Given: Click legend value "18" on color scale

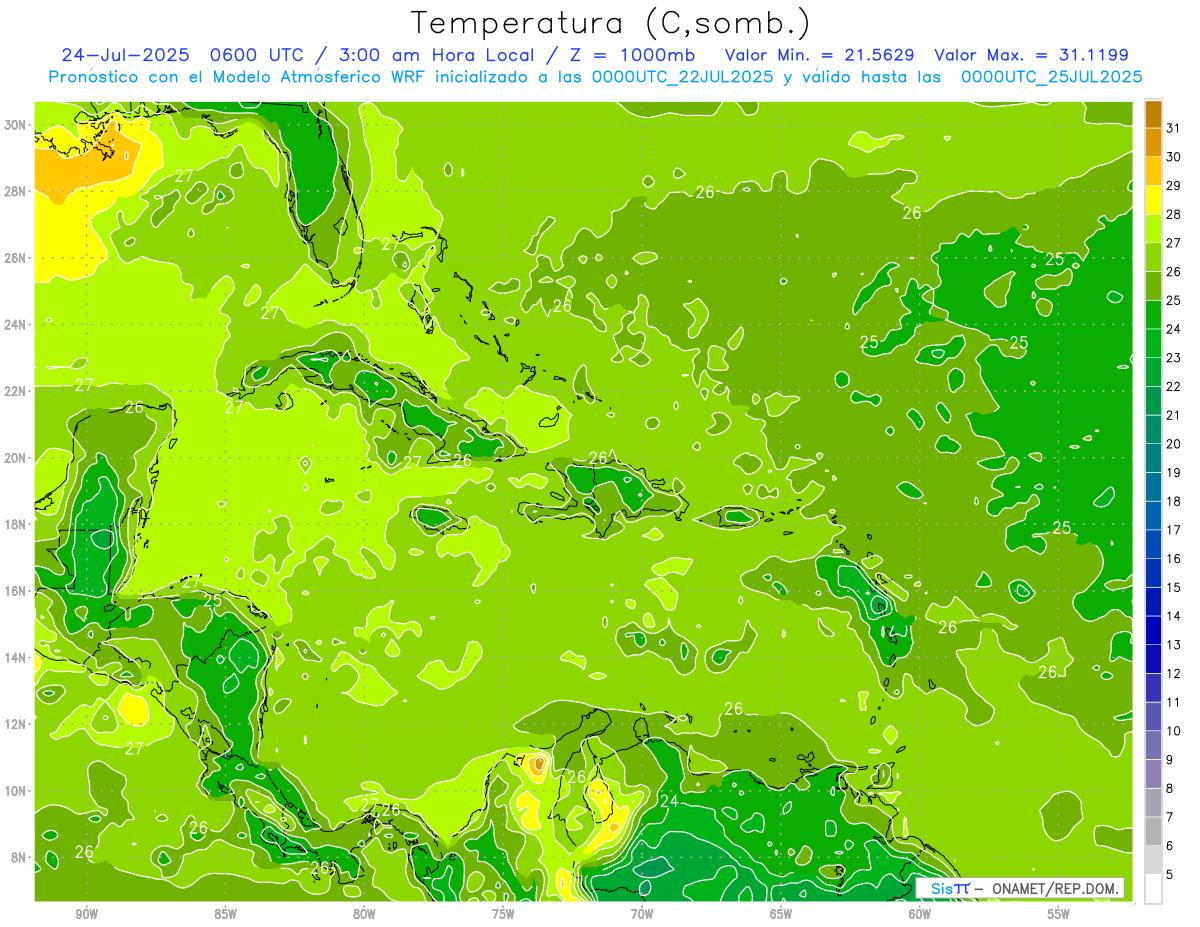Looking at the screenshot, I should [x=1174, y=501].
